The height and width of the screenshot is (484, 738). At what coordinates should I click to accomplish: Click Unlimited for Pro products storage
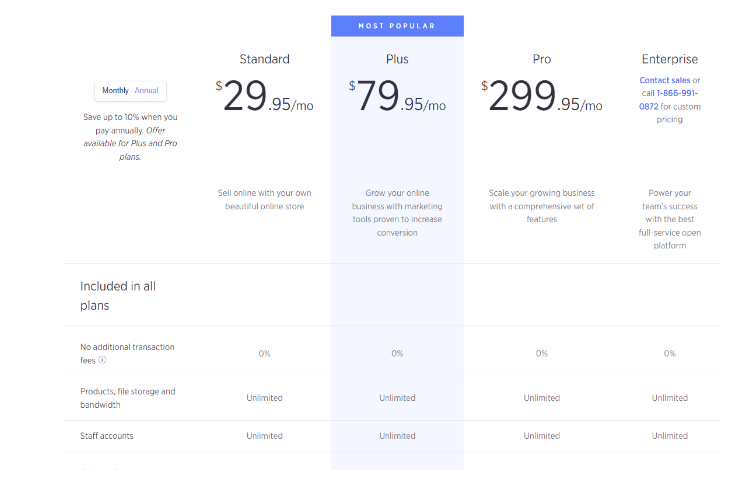pos(542,398)
